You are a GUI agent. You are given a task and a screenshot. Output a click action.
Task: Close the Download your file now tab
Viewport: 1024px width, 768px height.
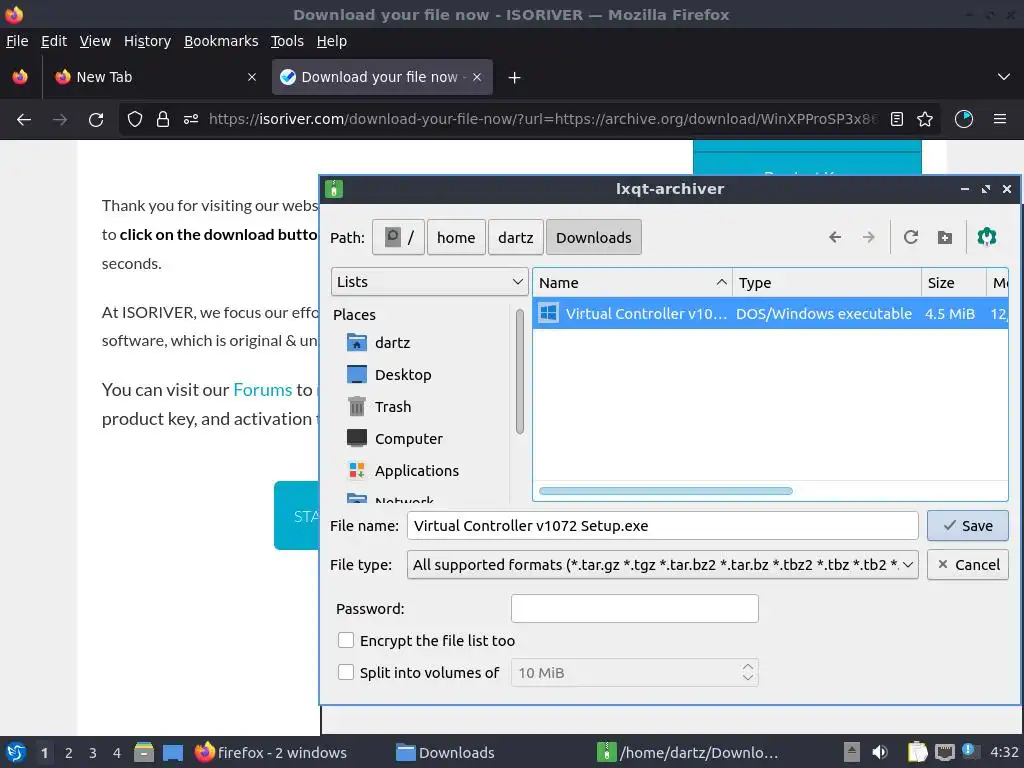pyautogui.click(x=477, y=77)
